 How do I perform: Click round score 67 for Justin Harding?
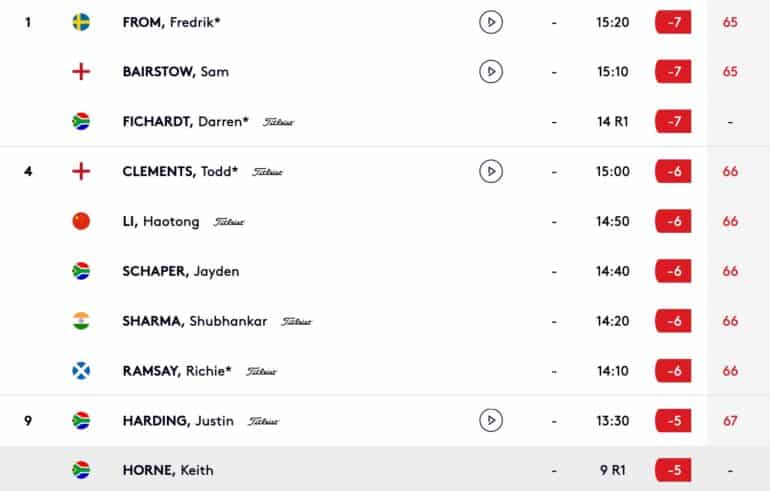(730, 421)
